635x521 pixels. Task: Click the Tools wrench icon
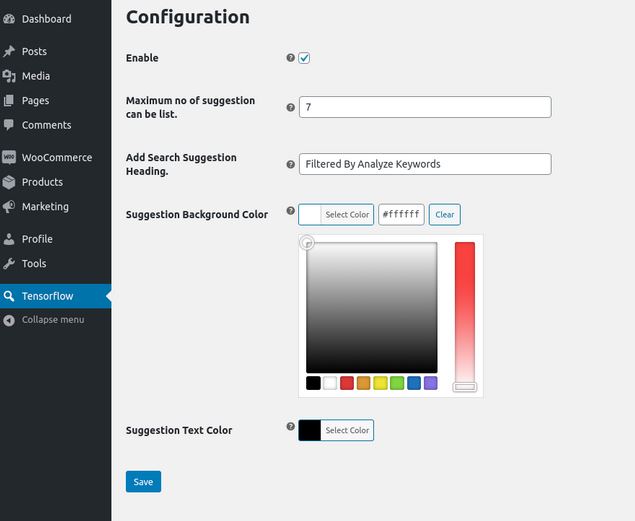pyautogui.click(x=9, y=264)
